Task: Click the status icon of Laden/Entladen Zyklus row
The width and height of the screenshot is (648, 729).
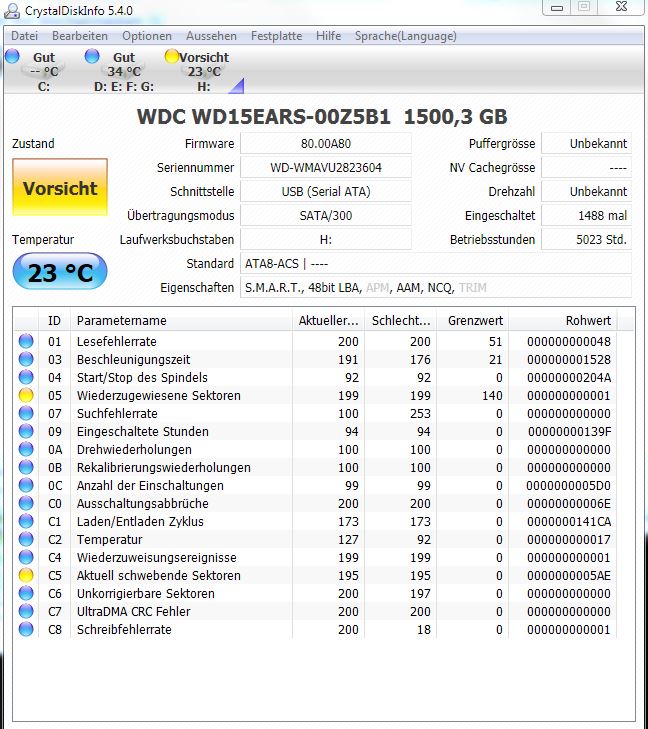Action: pyautogui.click(x=26, y=521)
